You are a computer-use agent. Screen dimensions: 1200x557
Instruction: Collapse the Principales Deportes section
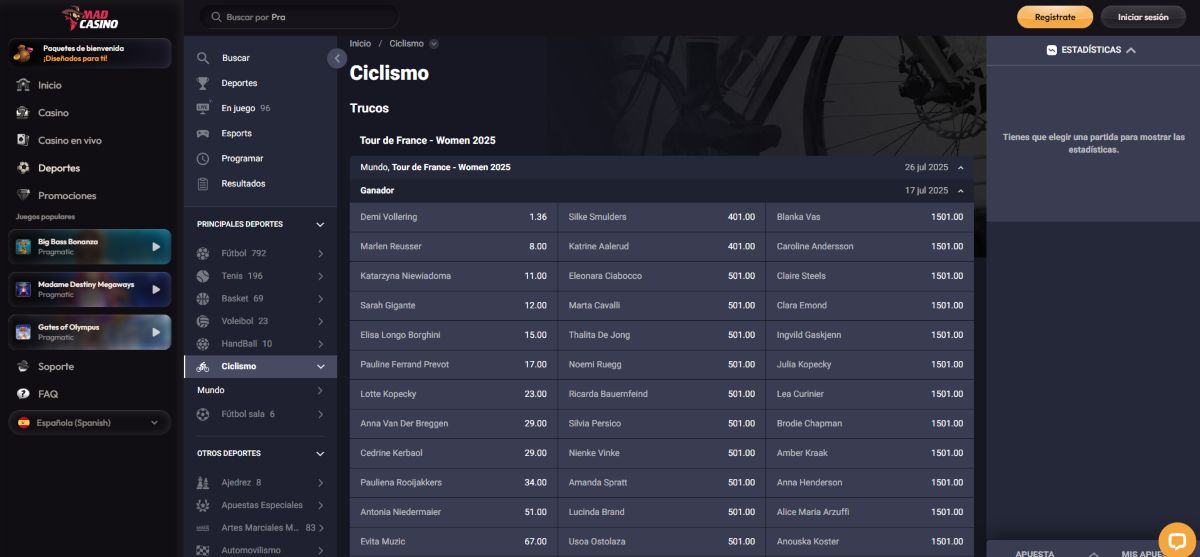coord(320,225)
